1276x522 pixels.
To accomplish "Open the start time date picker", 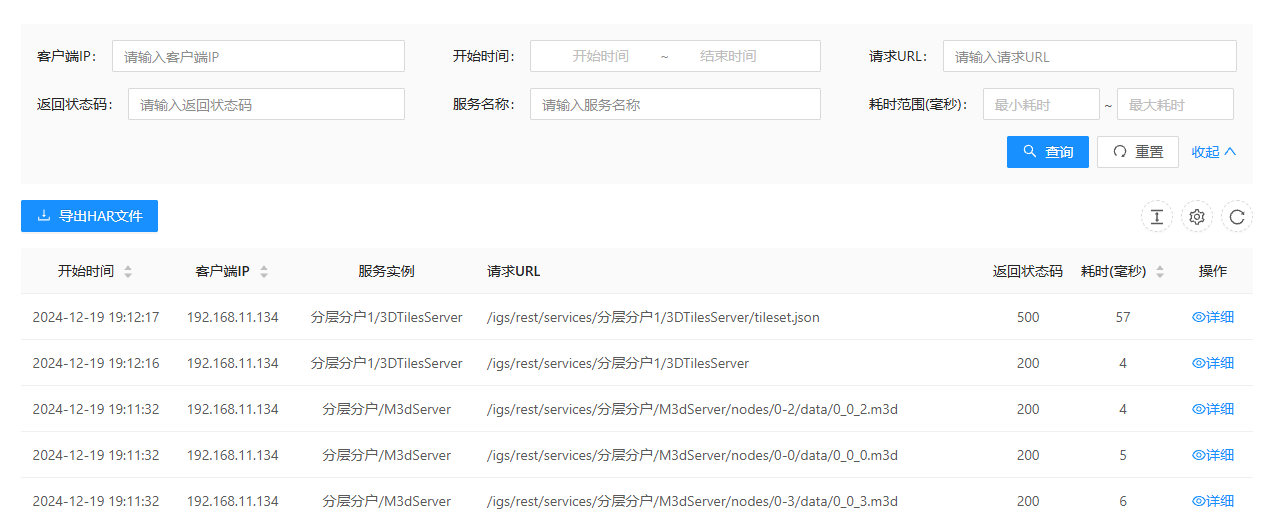I will pyautogui.click(x=600, y=57).
